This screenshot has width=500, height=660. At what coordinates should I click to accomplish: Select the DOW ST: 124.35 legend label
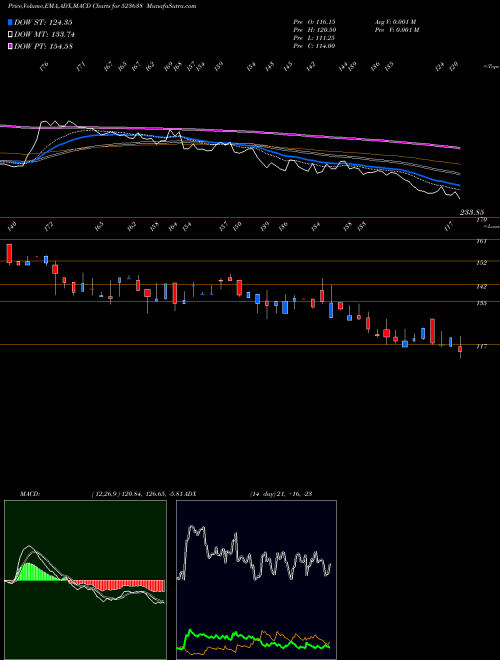point(44,22)
